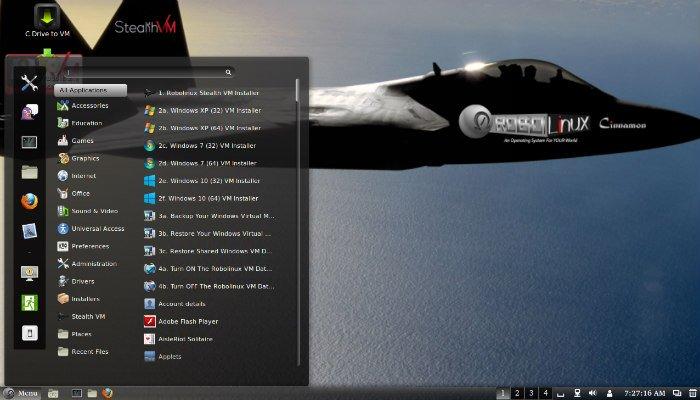Click the Adobe Flash Player red icon
The width and height of the screenshot is (700, 400).
coord(150,321)
